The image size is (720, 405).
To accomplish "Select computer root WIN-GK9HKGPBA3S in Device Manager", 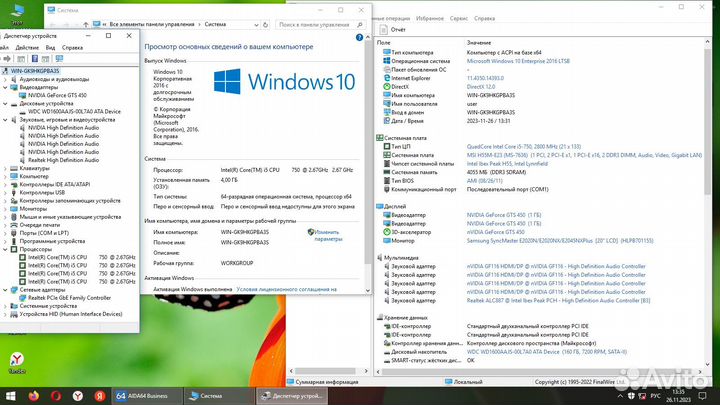I will click(35, 71).
